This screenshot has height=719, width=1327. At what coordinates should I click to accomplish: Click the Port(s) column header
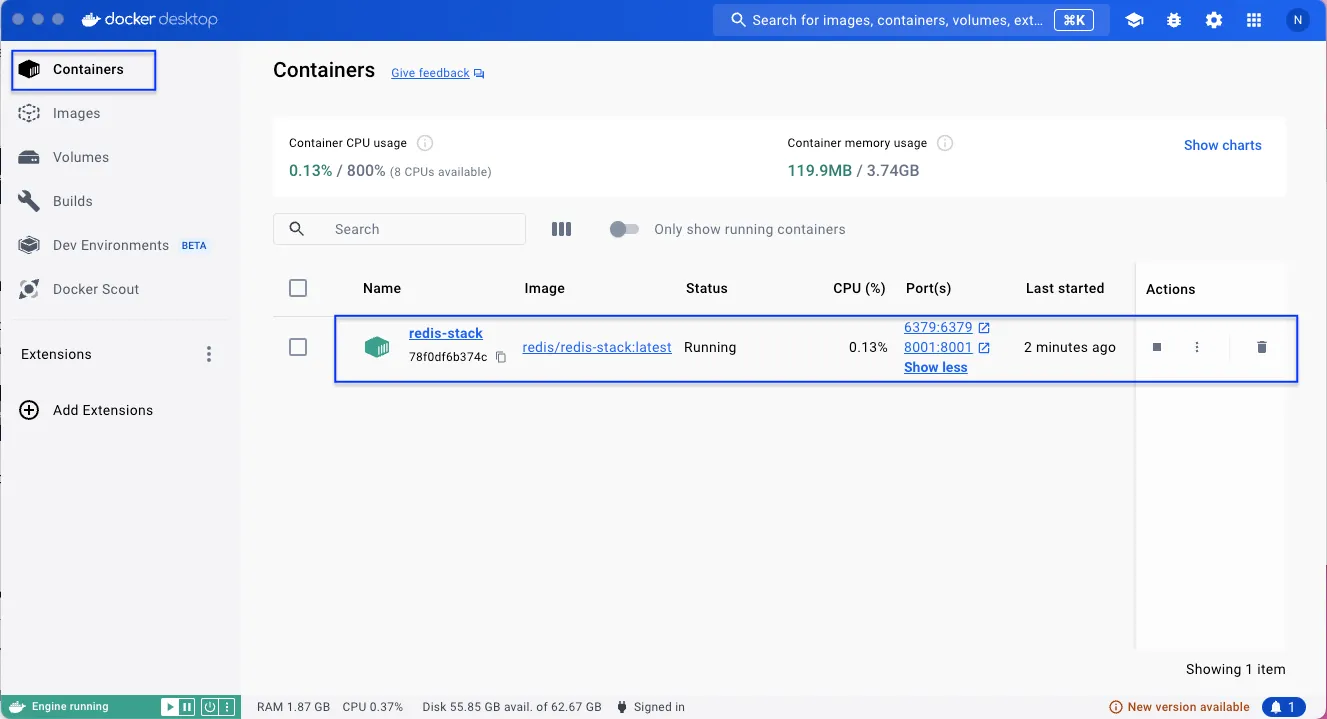tap(928, 288)
